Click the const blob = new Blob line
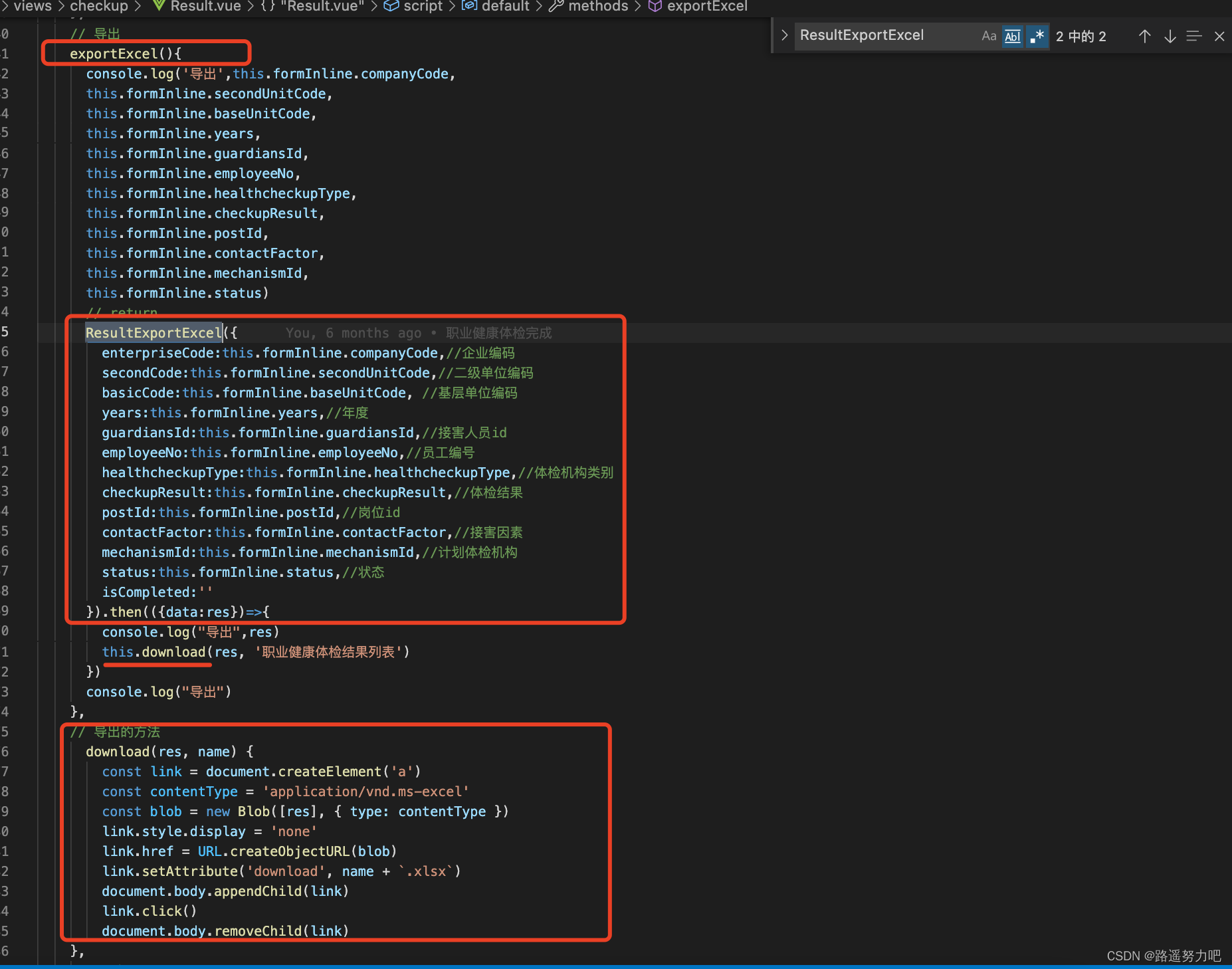Image resolution: width=1232 pixels, height=969 pixels. 306,811
